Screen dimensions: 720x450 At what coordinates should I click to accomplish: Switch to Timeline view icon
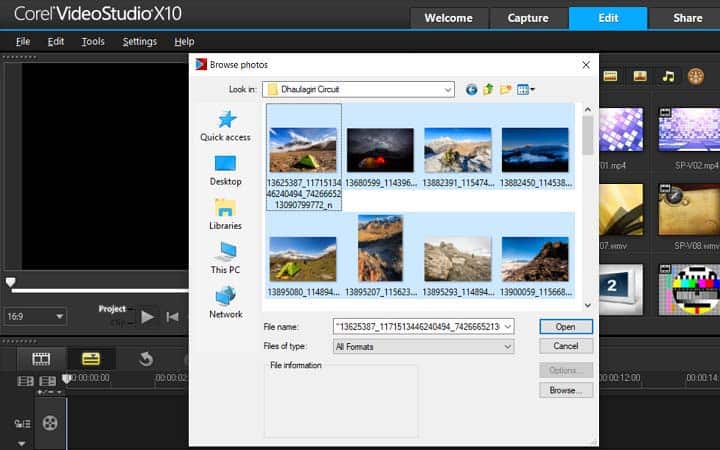(x=90, y=359)
